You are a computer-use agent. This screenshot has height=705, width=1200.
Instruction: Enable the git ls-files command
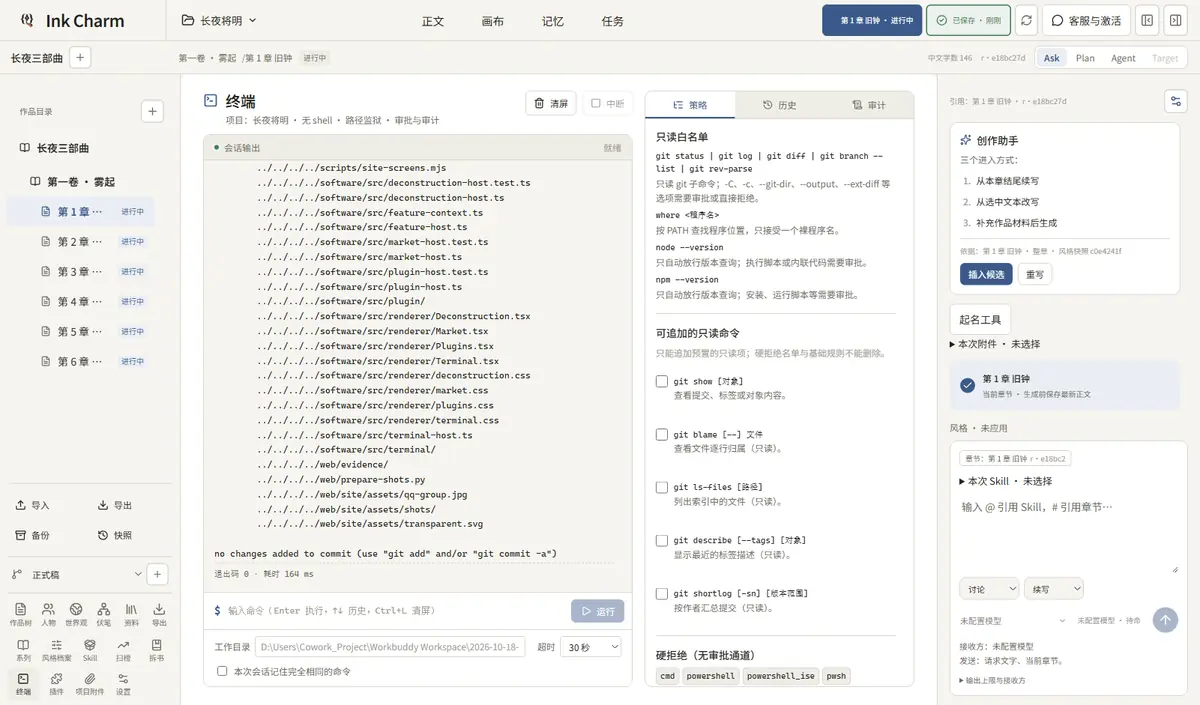[662, 487]
